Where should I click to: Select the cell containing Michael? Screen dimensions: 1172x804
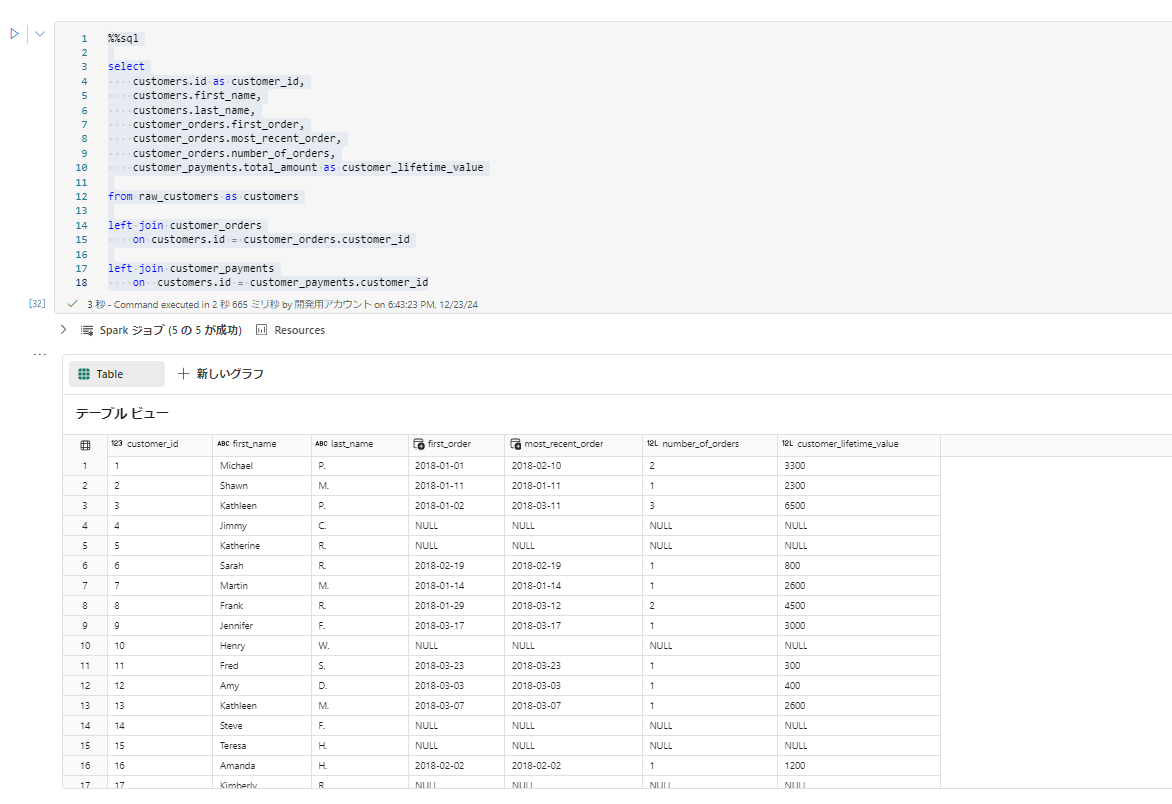(x=262, y=466)
